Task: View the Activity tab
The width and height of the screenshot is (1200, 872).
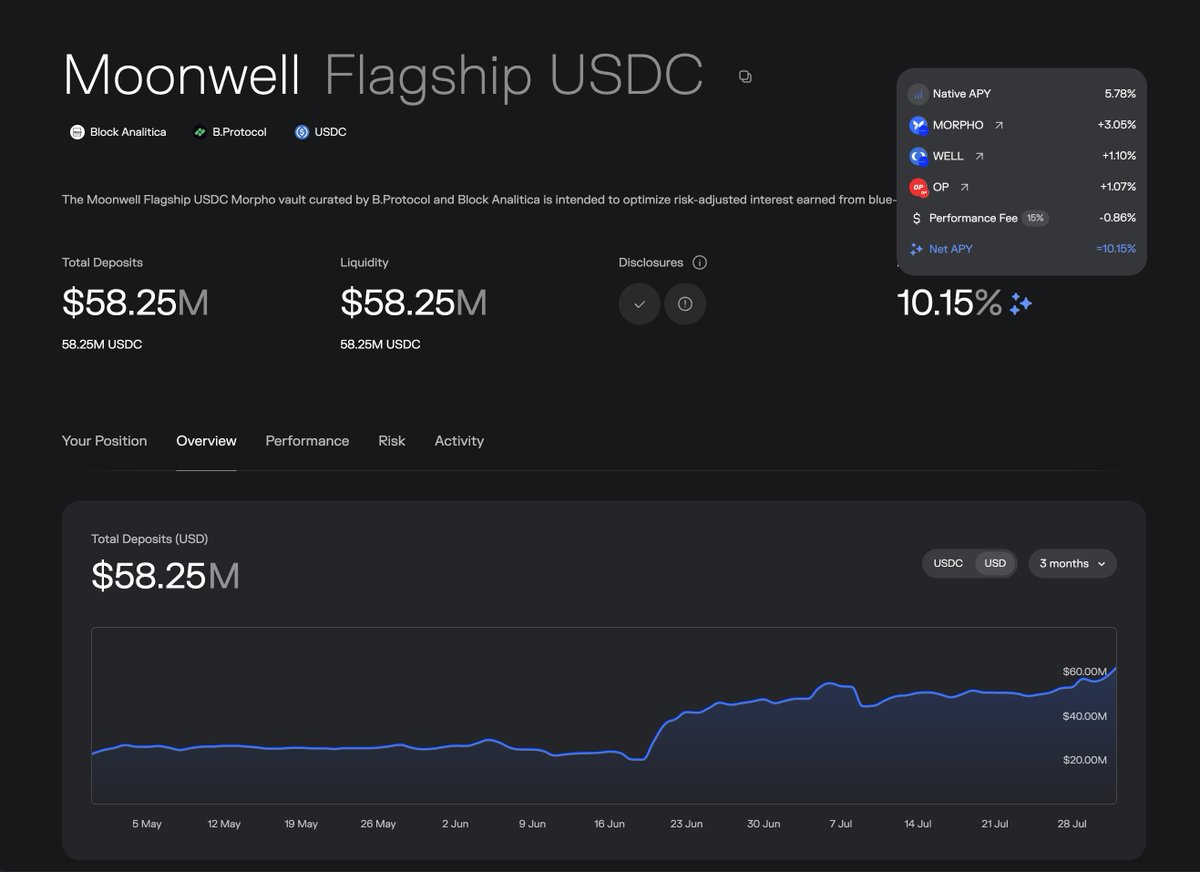Action: pyautogui.click(x=459, y=441)
